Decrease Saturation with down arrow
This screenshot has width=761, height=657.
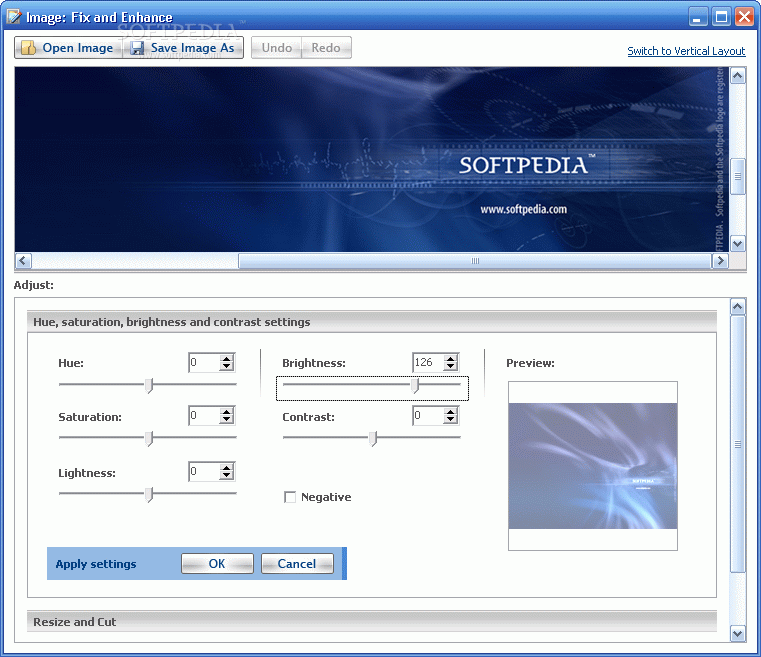[x=227, y=420]
